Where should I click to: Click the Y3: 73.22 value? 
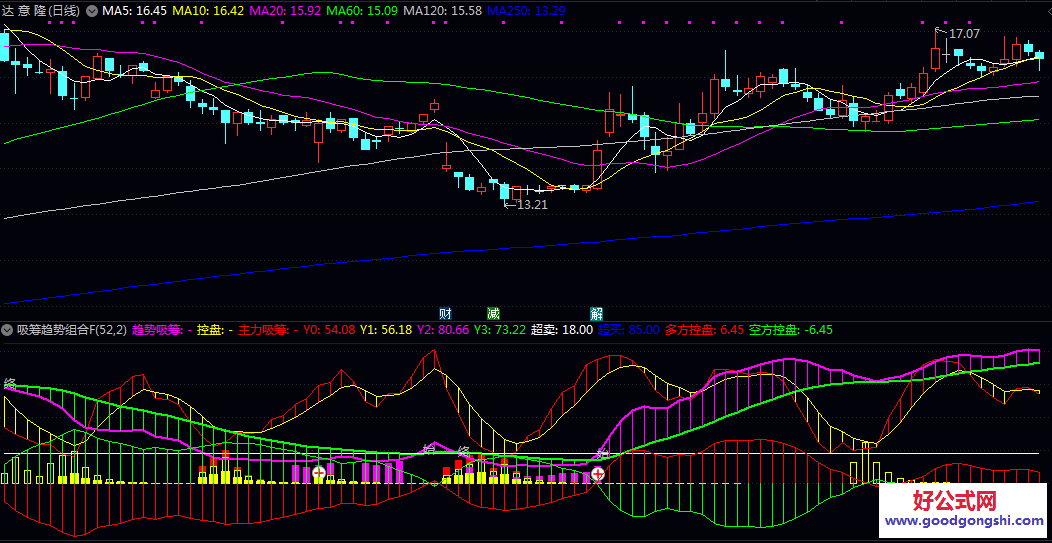pos(500,330)
